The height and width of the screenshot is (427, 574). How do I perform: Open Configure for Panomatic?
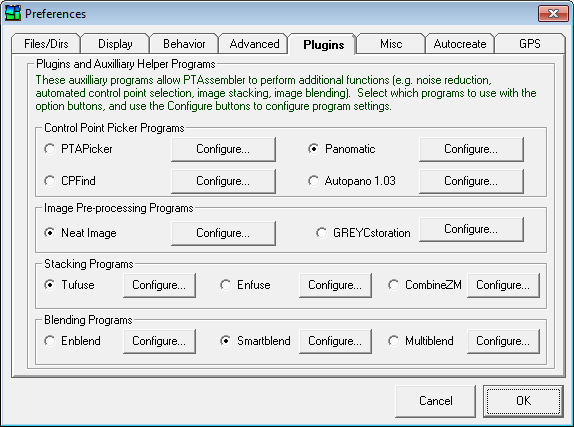coord(471,149)
